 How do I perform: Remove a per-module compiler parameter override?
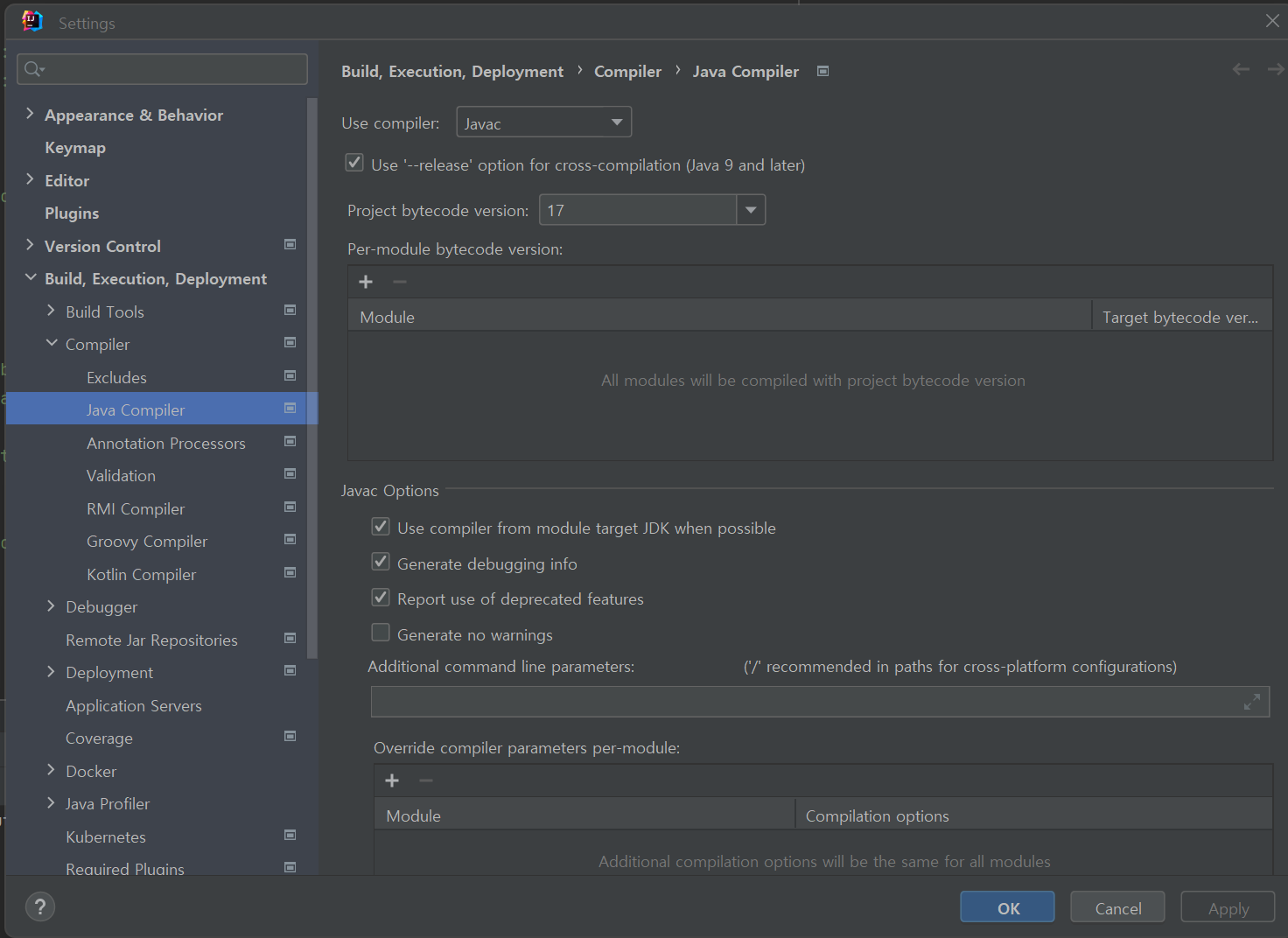coord(426,780)
